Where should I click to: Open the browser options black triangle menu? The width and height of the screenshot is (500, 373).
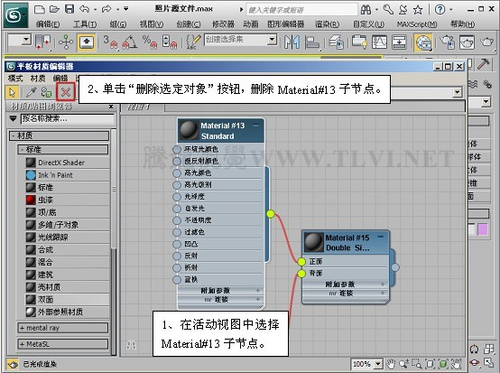(13, 119)
